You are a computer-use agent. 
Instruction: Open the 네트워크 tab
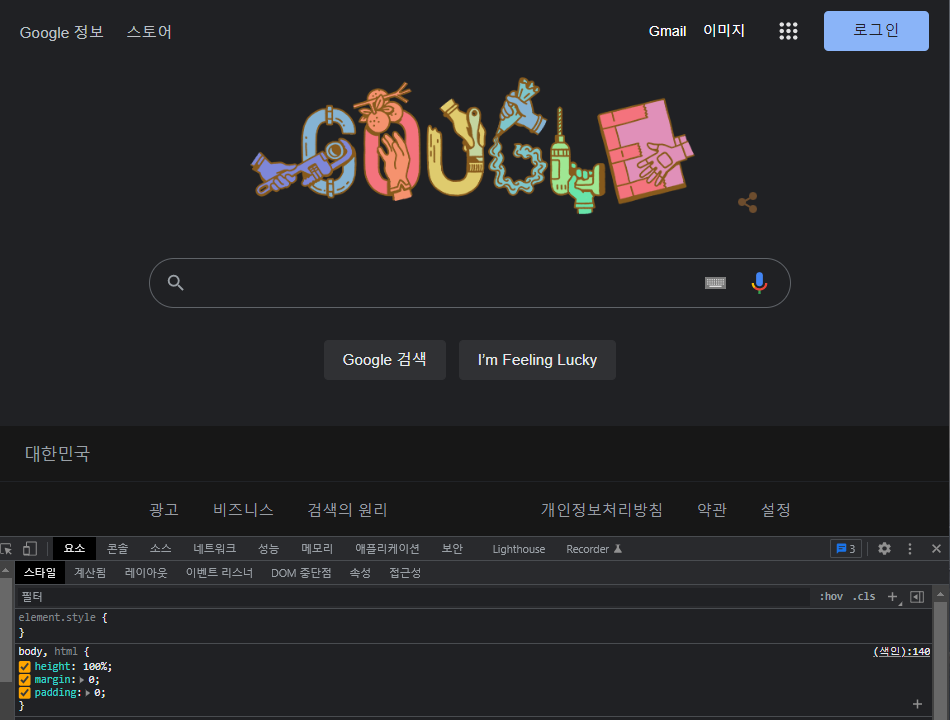pos(214,548)
